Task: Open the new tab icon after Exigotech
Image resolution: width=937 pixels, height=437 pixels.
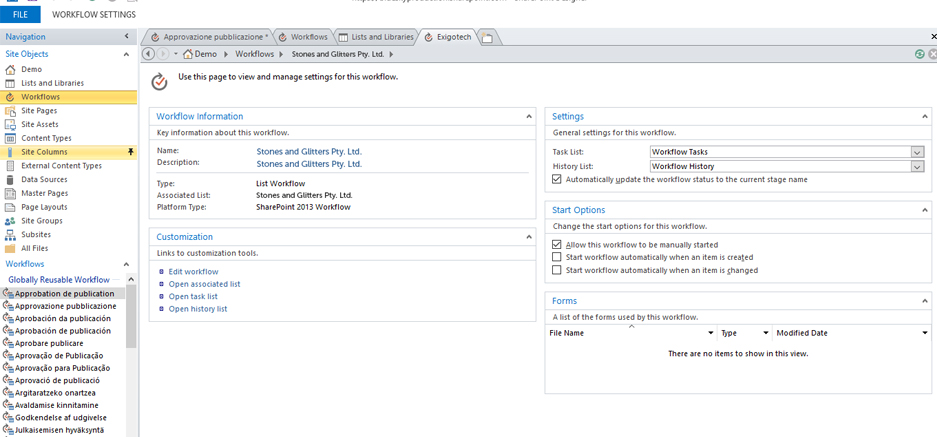Action: [488, 38]
